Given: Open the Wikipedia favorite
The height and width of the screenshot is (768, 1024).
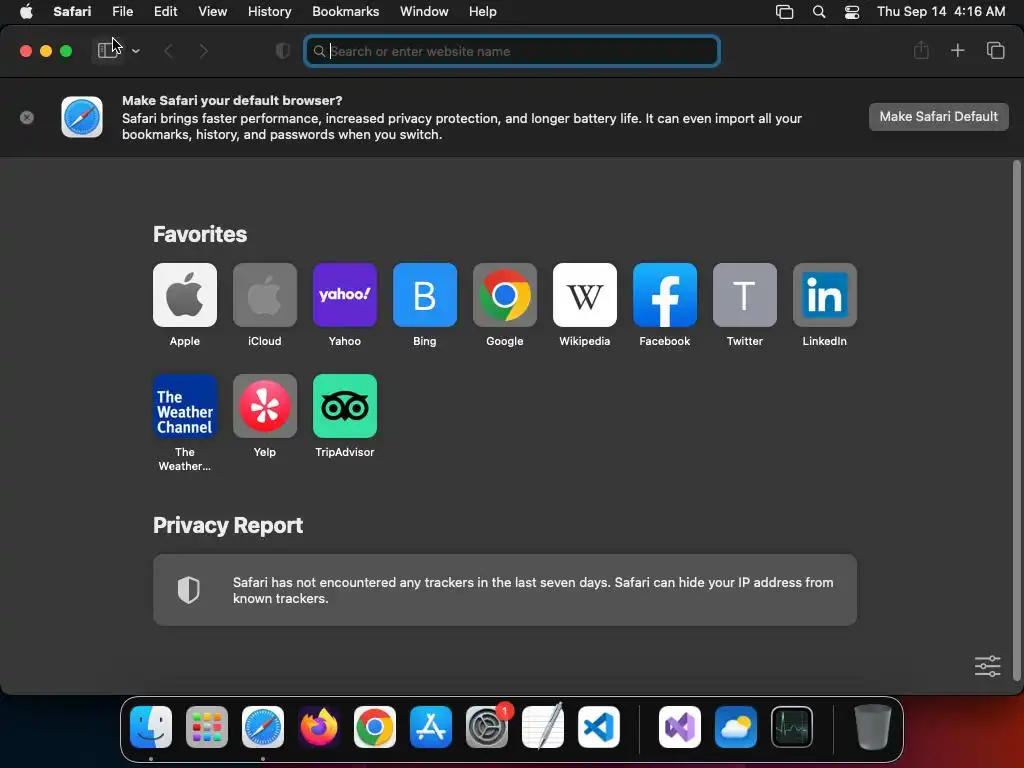Looking at the screenshot, I should 584,295.
